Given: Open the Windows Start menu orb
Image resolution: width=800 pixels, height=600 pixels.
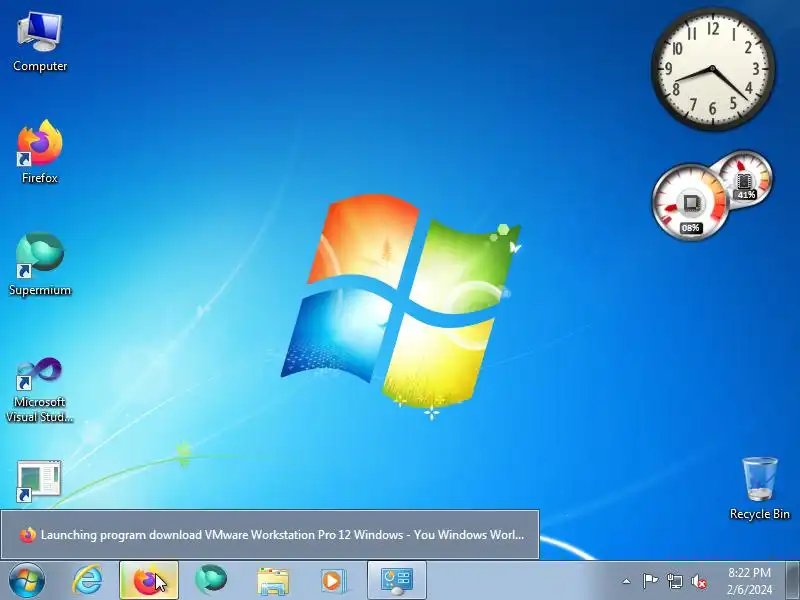Looking at the screenshot, I should tap(27, 580).
